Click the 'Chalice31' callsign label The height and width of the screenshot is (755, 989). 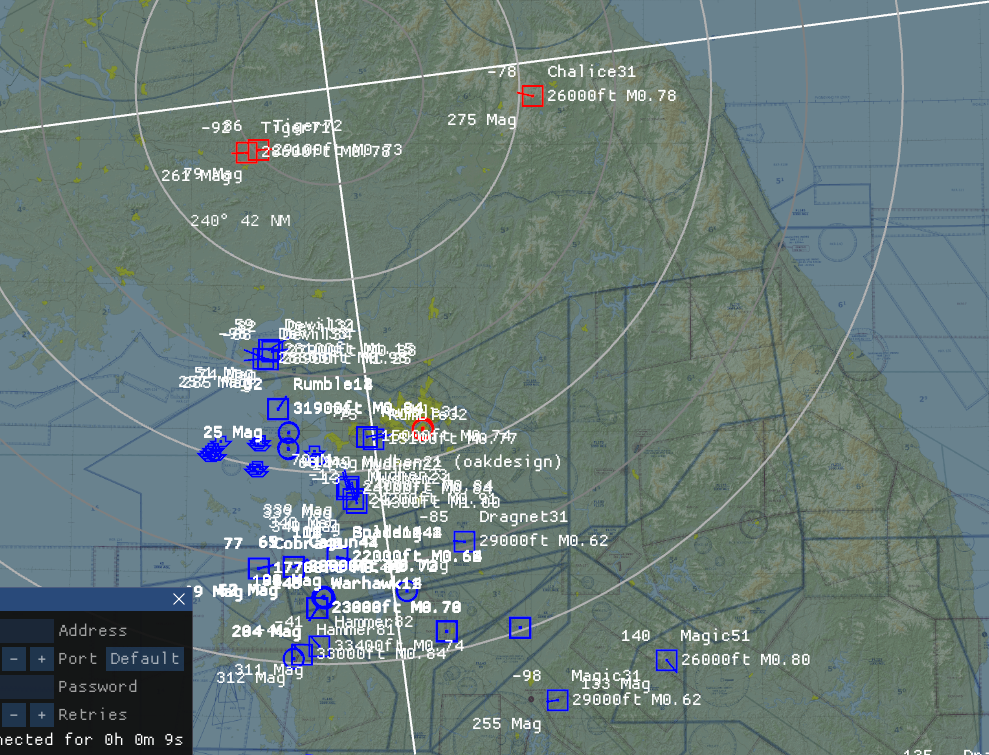click(592, 72)
